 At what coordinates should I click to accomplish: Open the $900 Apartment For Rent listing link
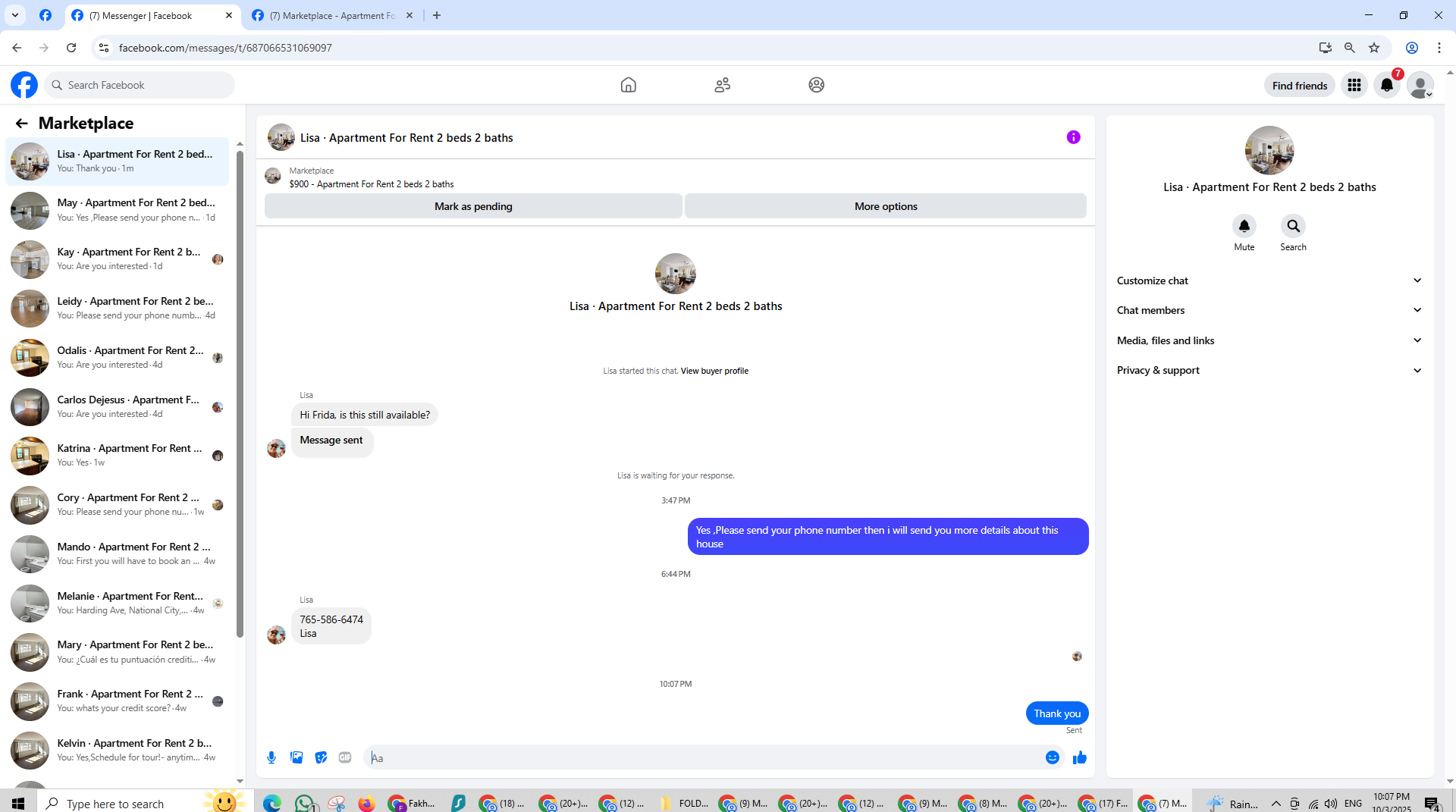[371, 184]
